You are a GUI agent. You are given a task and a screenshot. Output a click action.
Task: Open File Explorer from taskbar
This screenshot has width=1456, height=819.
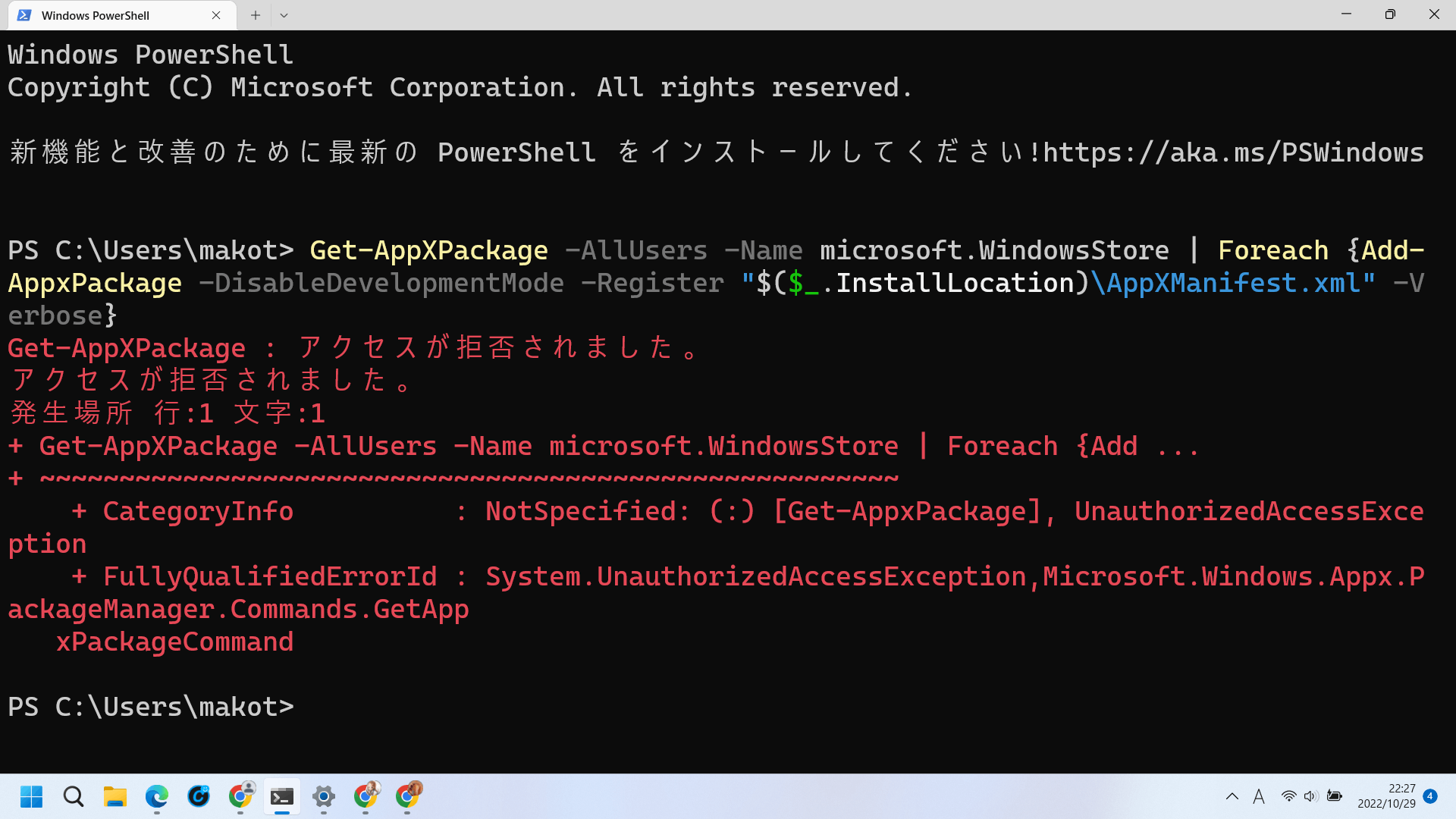coord(115,796)
